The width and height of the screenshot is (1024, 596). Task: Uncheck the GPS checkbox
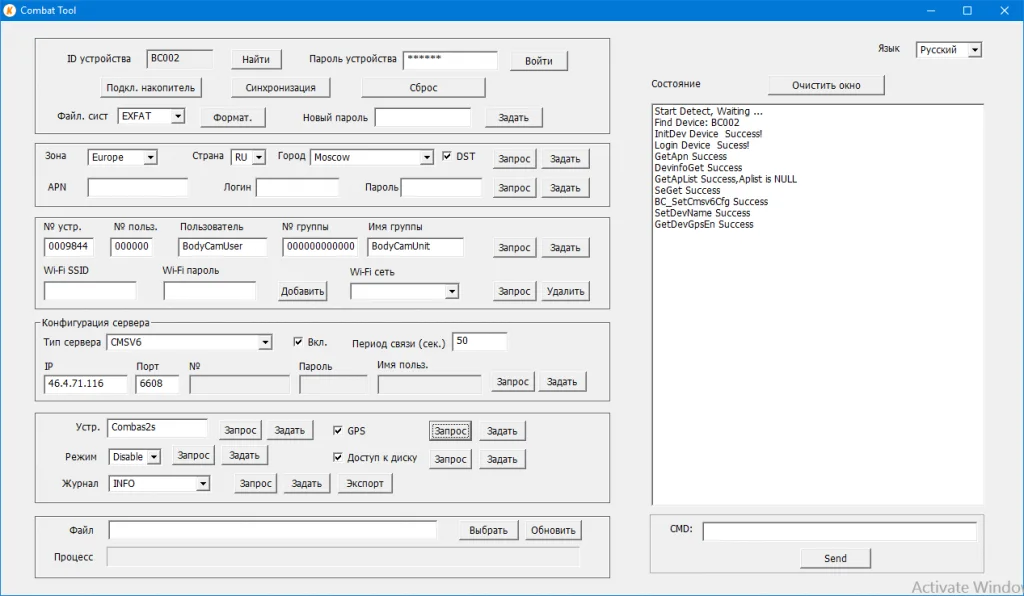tap(338, 431)
